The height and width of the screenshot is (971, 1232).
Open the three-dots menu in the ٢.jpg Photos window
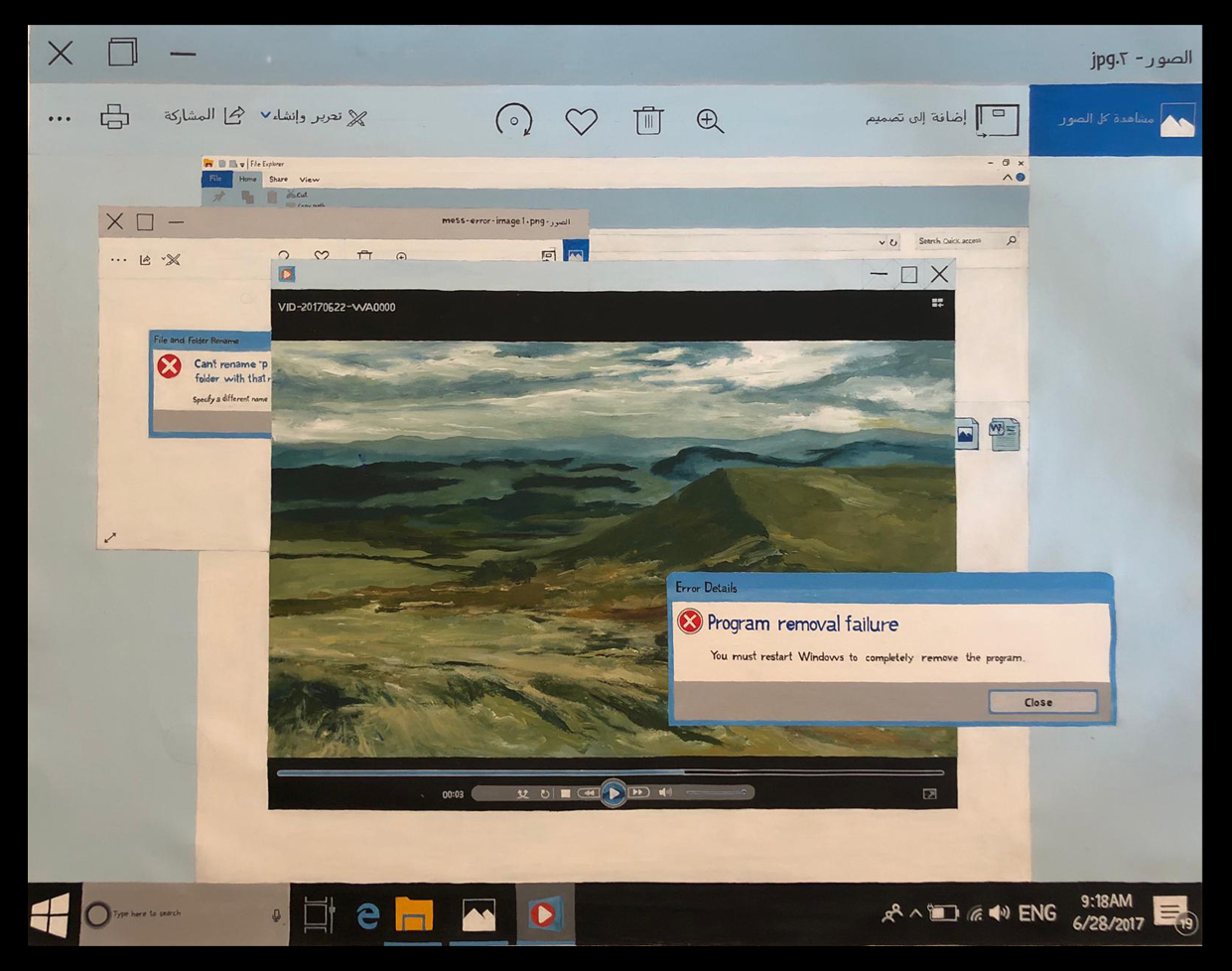tap(60, 118)
